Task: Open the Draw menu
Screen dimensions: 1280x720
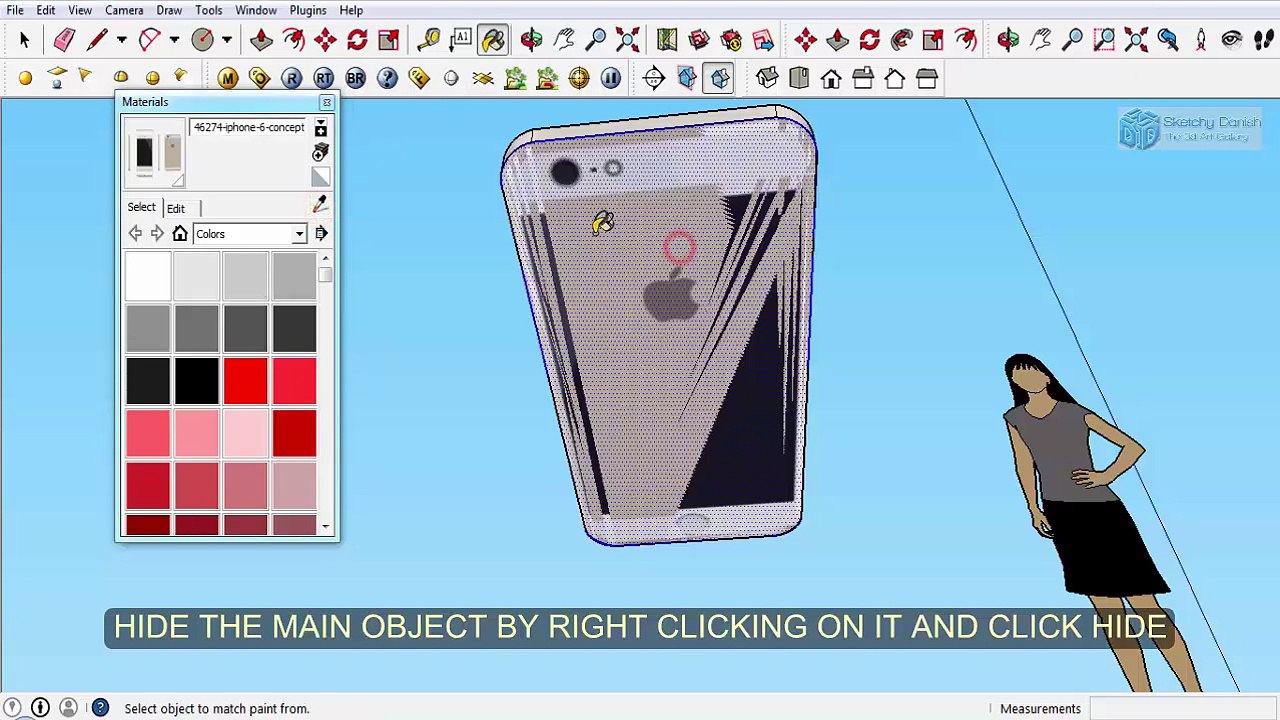Action: (x=169, y=10)
